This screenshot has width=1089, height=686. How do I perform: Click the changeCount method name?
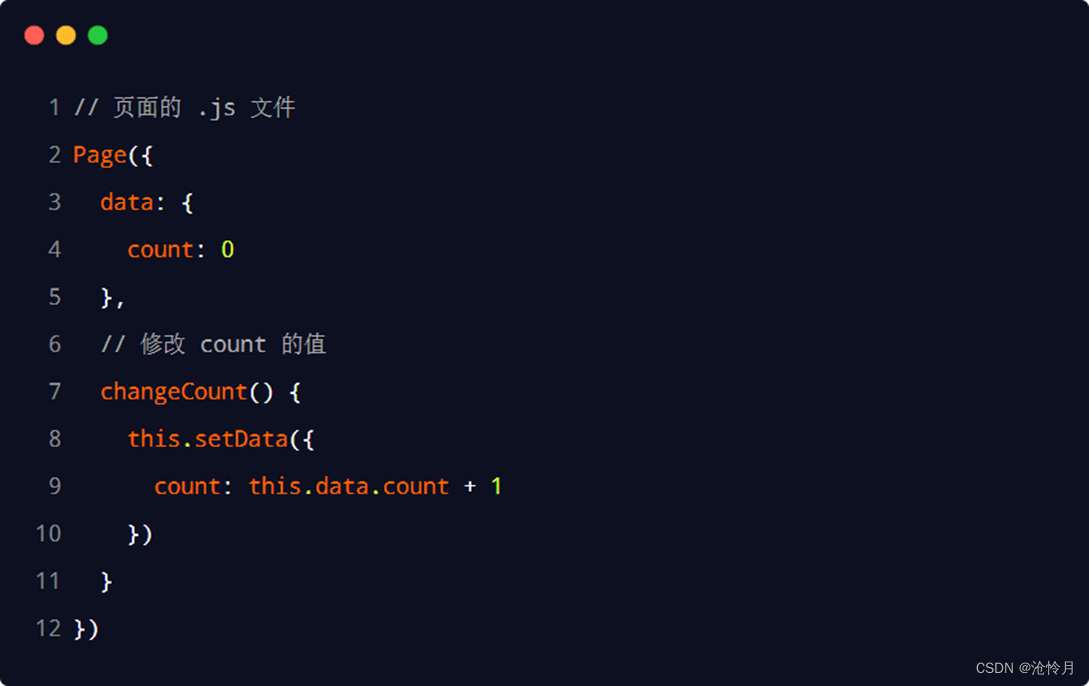[174, 392]
